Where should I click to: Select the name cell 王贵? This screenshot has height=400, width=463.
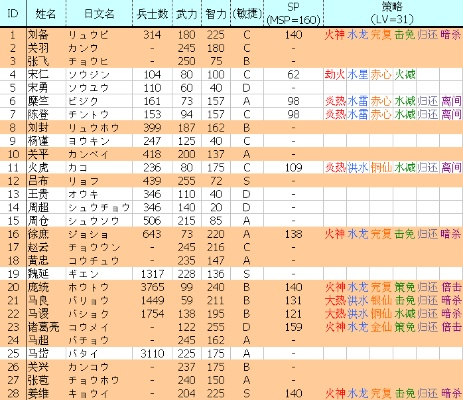pyautogui.click(x=38, y=194)
